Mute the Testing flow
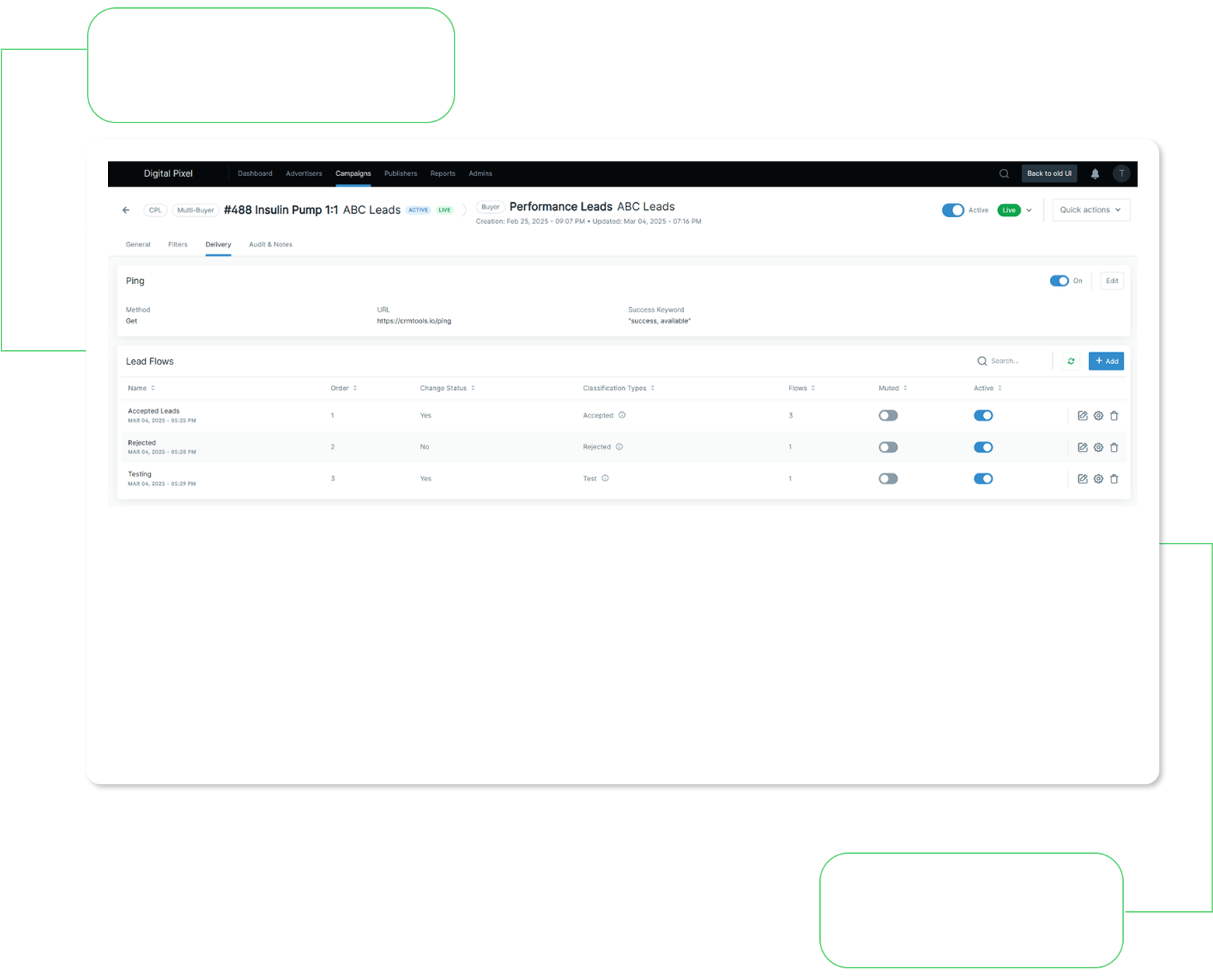This screenshot has height=980, width=1213. coord(888,478)
